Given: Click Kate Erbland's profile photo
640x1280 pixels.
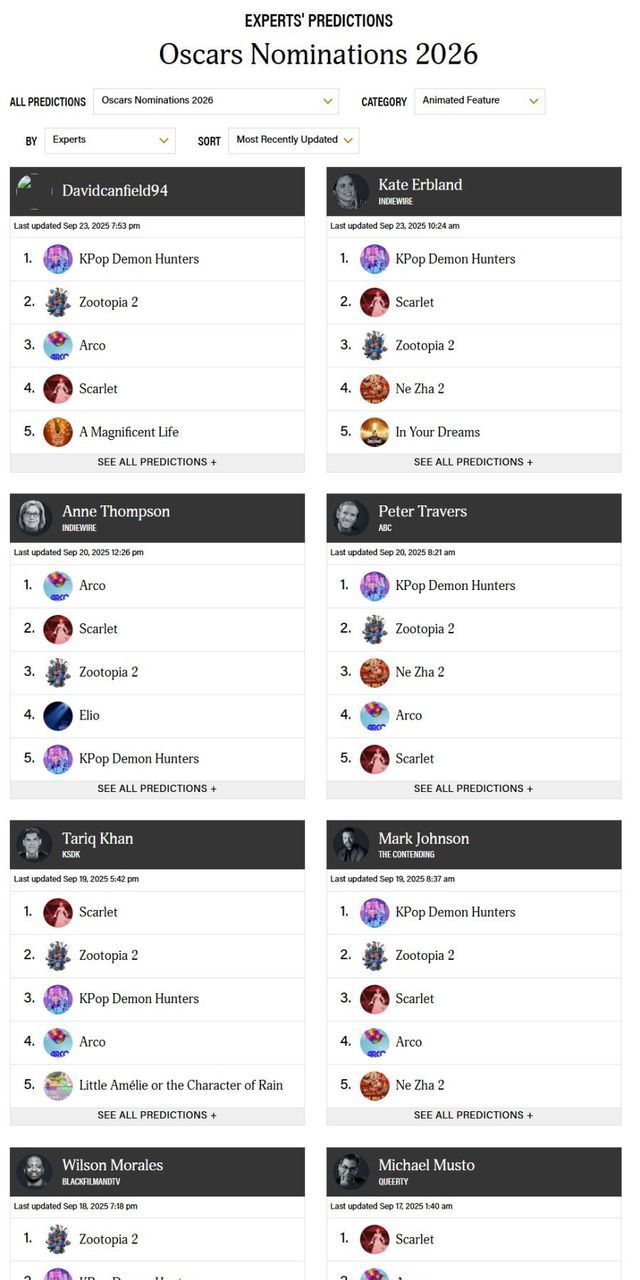Looking at the screenshot, I should click(351, 191).
